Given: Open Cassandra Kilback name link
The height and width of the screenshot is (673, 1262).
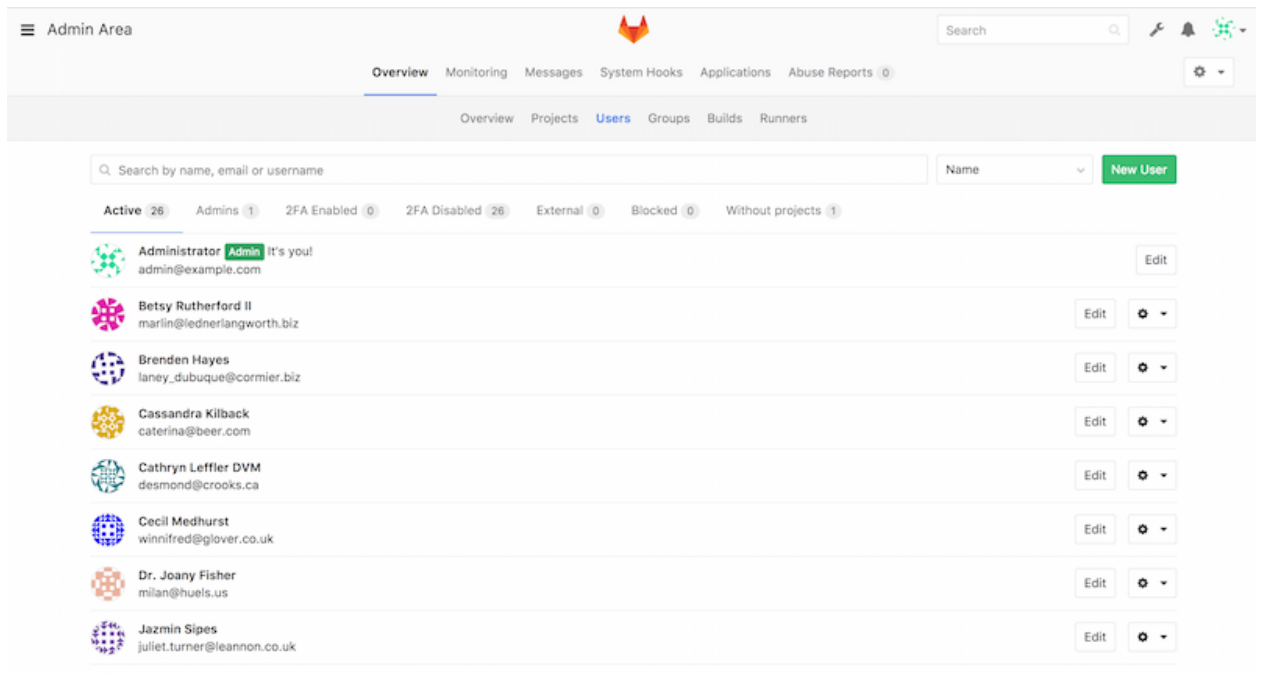Looking at the screenshot, I should coord(194,414).
